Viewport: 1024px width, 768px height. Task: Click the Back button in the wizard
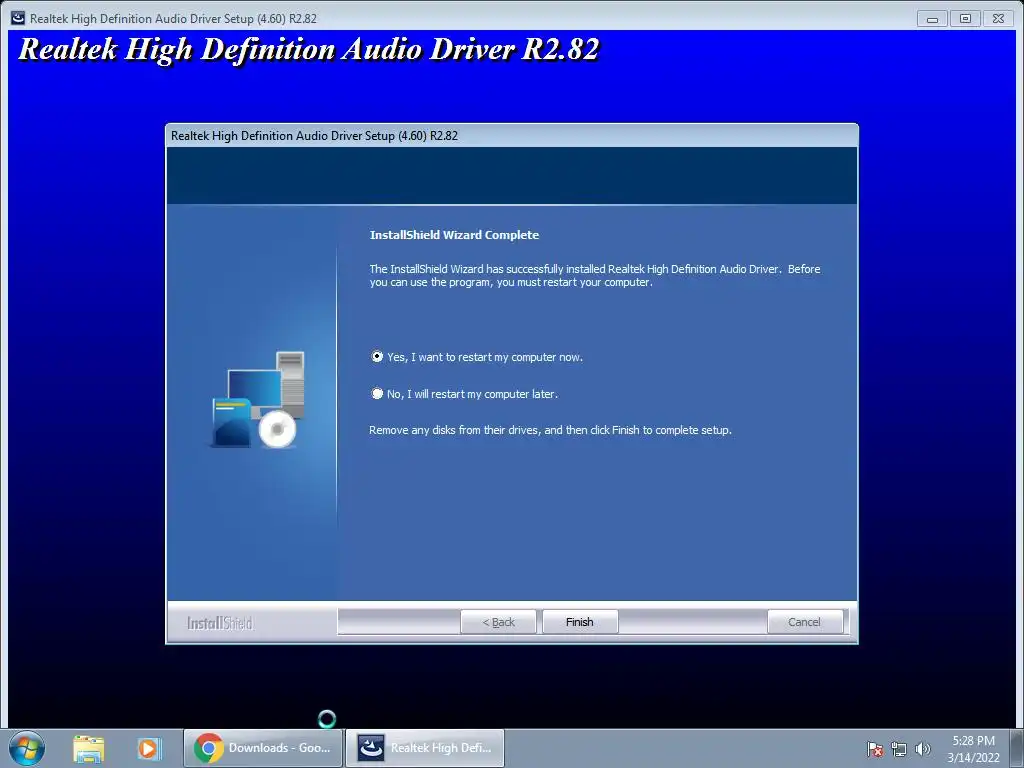[x=498, y=622]
